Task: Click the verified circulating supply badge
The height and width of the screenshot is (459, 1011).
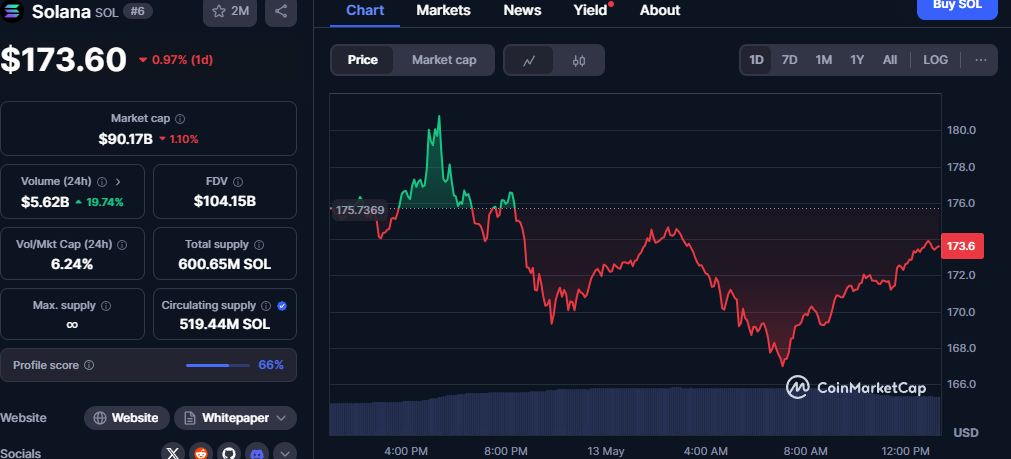Action: click(282, 306)
